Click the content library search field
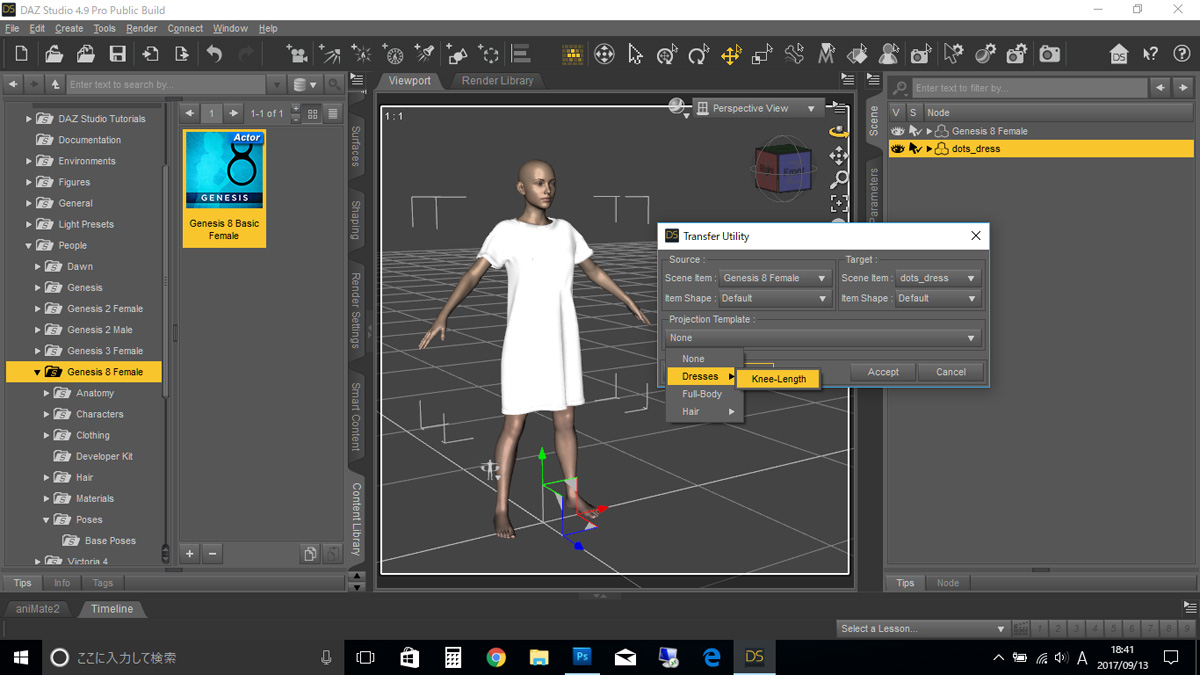Screen dimensions: 1200x675 pyautogui.click(x=166, y=85)
